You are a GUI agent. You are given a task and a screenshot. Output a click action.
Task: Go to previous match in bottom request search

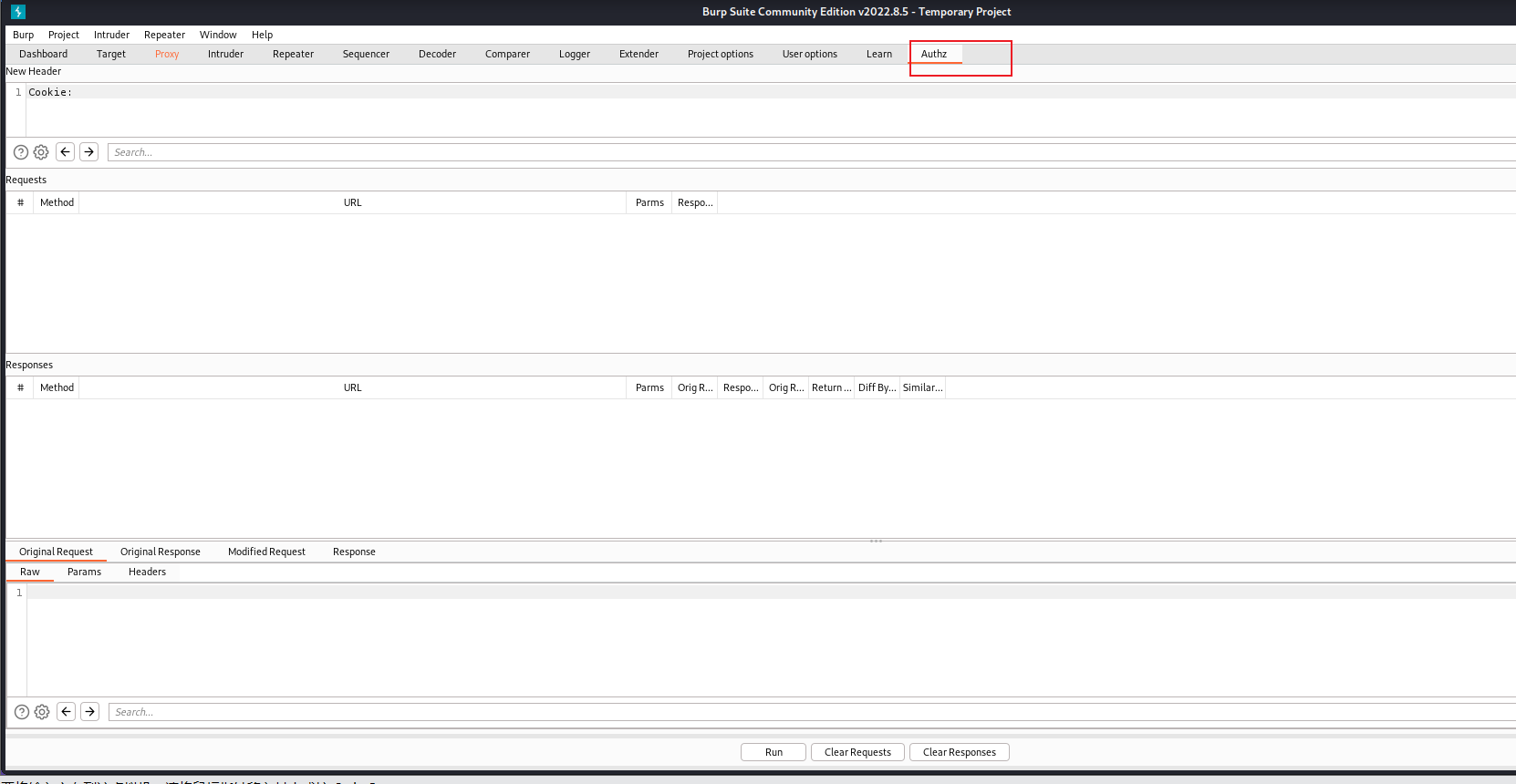(67, 712)
